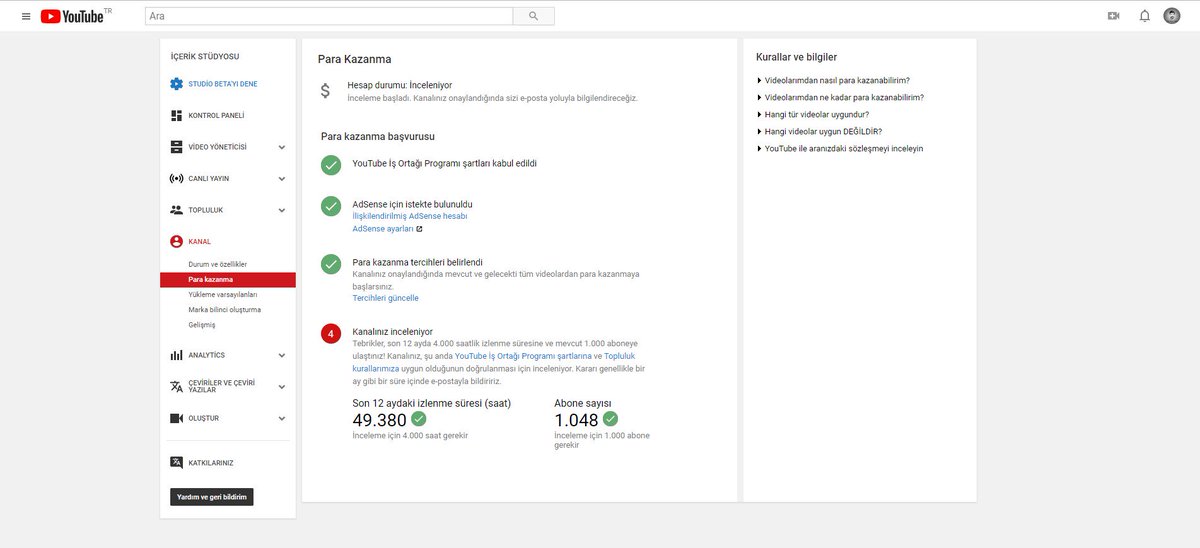Screen dimensions: 1200x548
Task: Click the Oluştur camera icon
Action: pos(176,418)
